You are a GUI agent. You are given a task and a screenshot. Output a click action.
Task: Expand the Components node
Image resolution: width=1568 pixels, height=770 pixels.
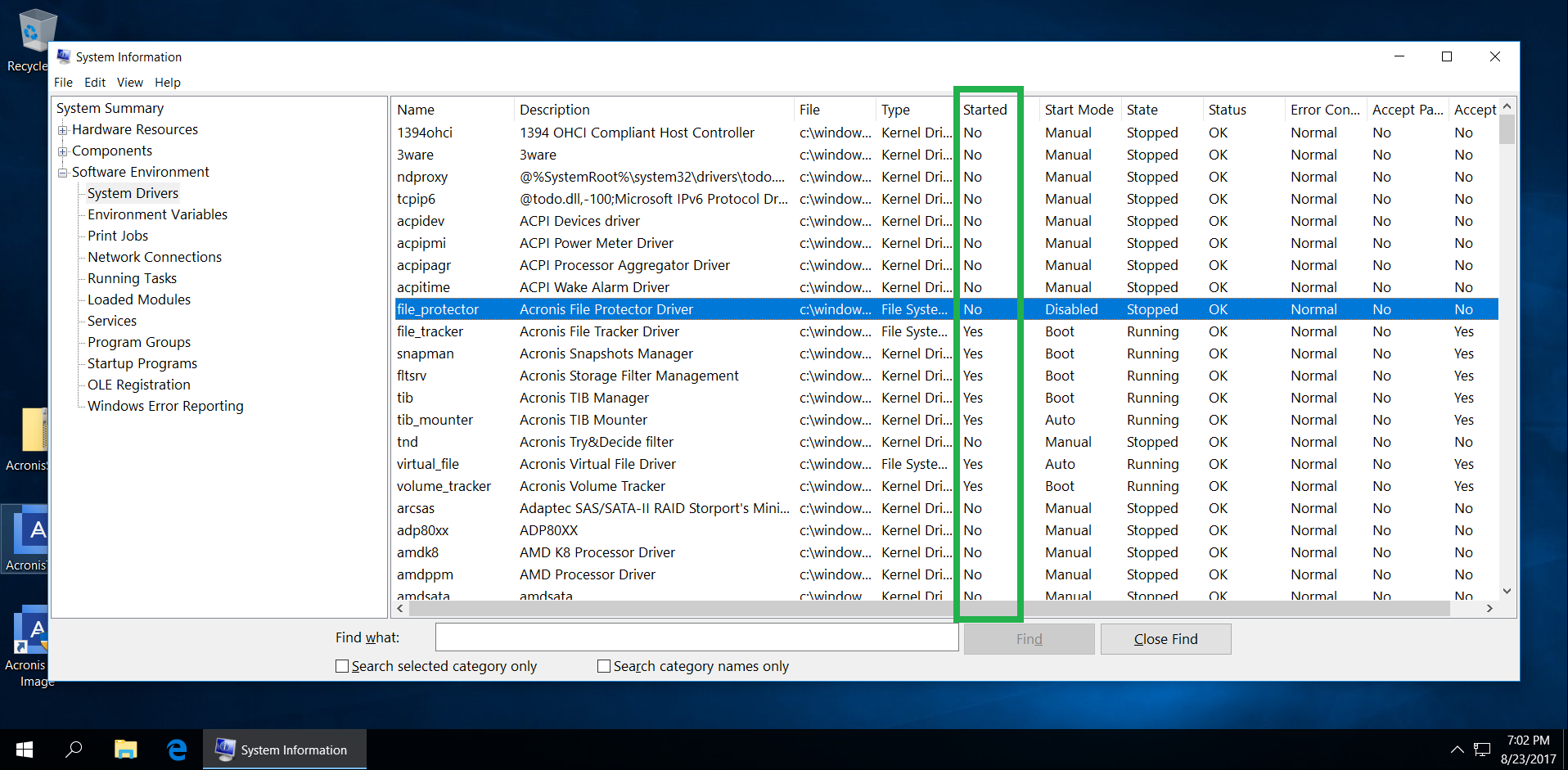(x=62, y=151)
